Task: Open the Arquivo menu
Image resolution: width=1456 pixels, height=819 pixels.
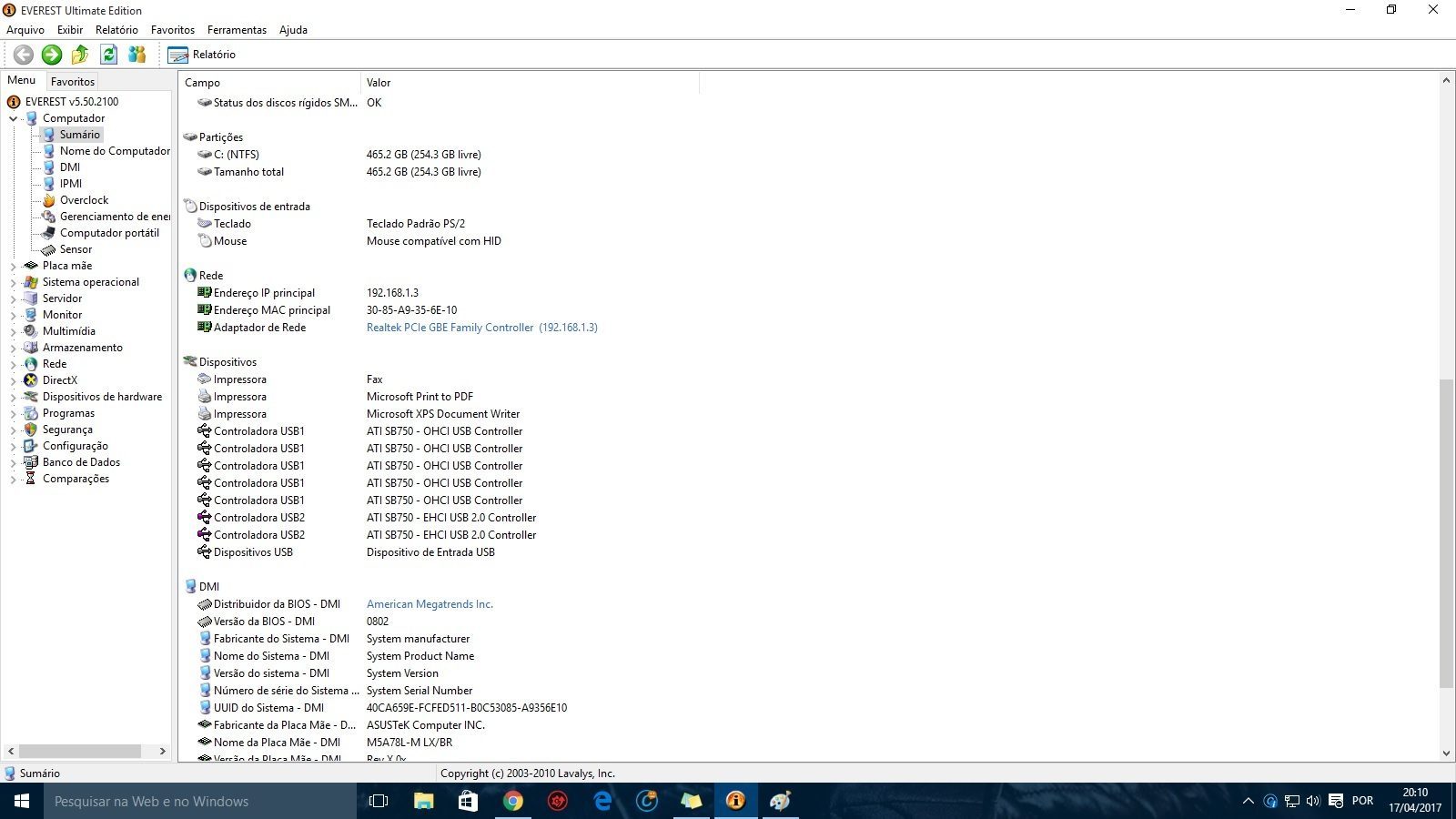Action: pyautogui.click(x=25, y=30)
